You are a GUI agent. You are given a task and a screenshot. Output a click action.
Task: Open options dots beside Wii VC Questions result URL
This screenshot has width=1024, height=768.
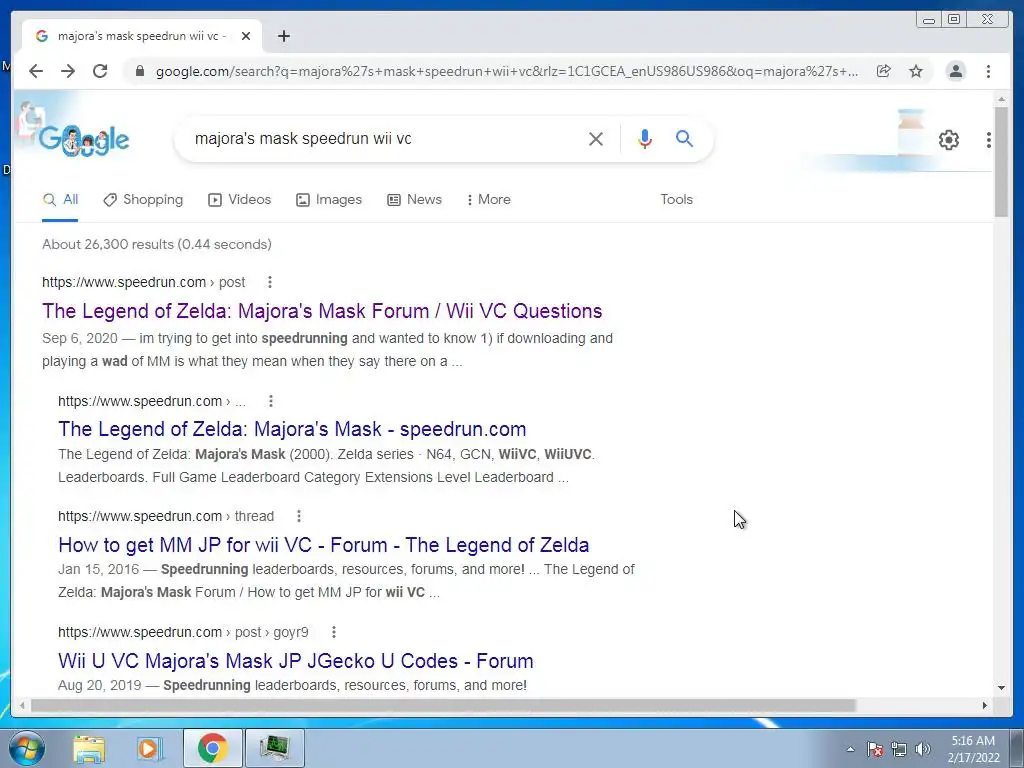270,282
